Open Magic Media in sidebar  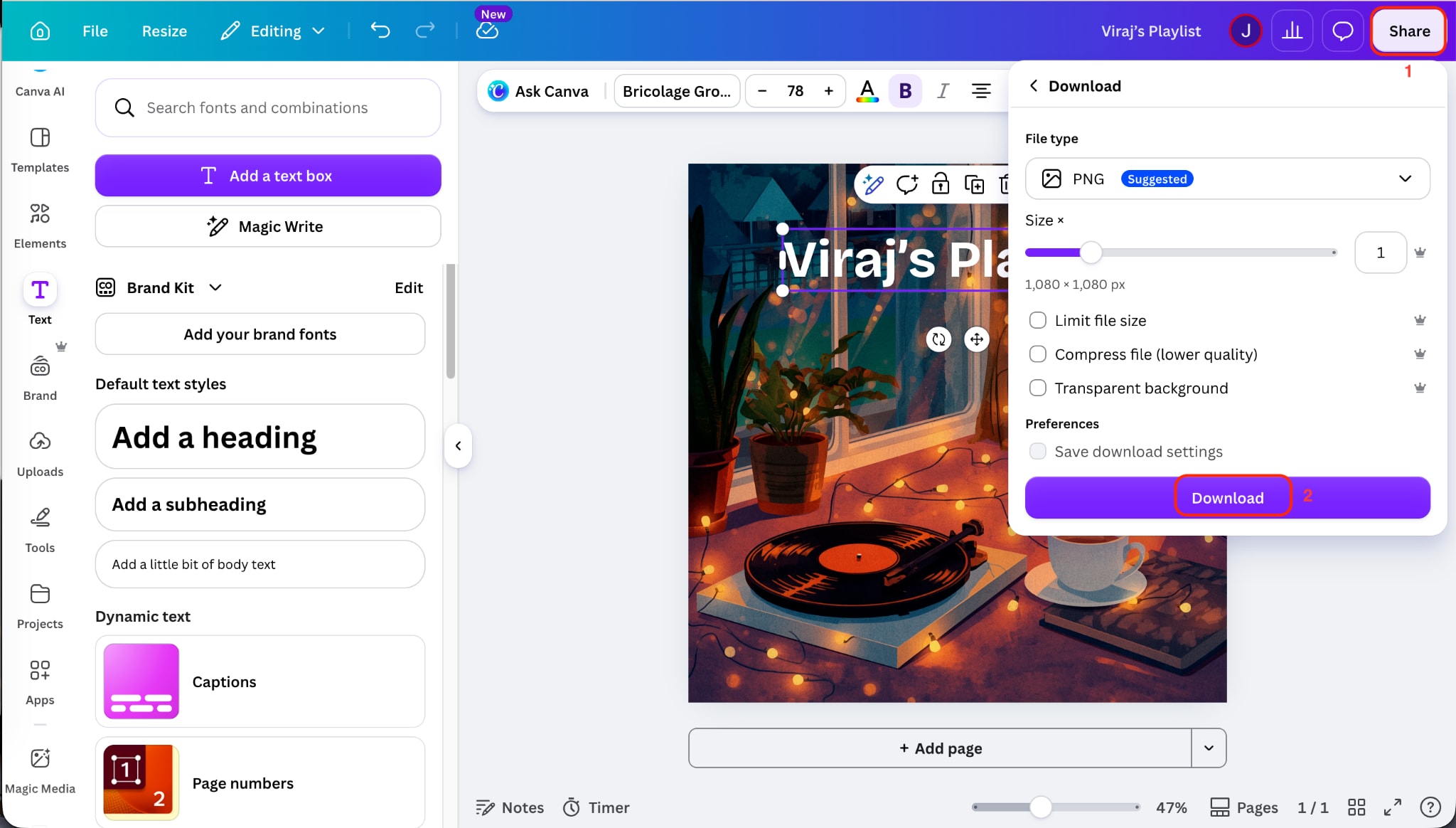(40, 771)
